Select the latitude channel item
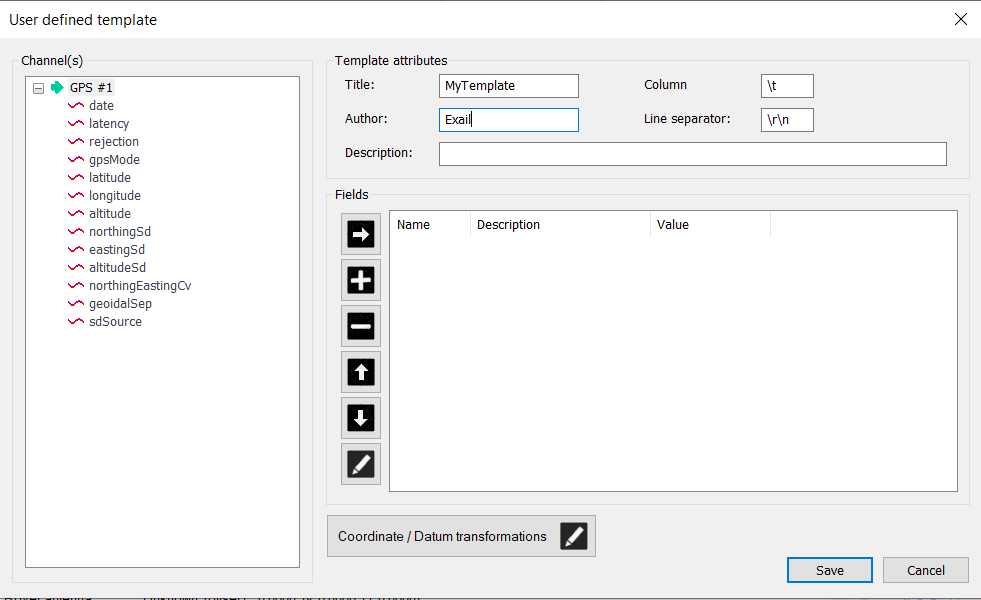This screenshot has height=600, width=981. point(109,178)
